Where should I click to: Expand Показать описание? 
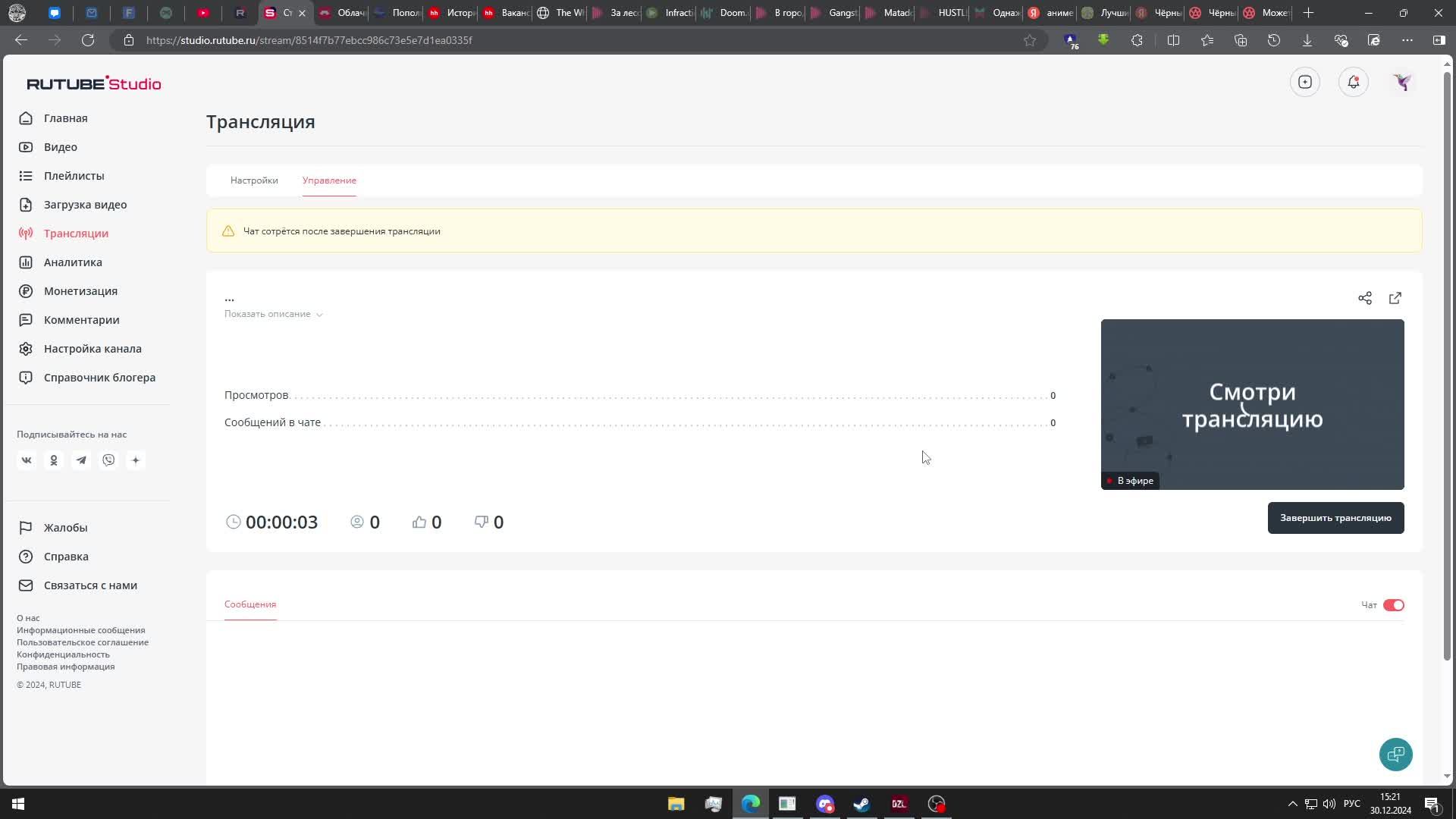(273, 314)
